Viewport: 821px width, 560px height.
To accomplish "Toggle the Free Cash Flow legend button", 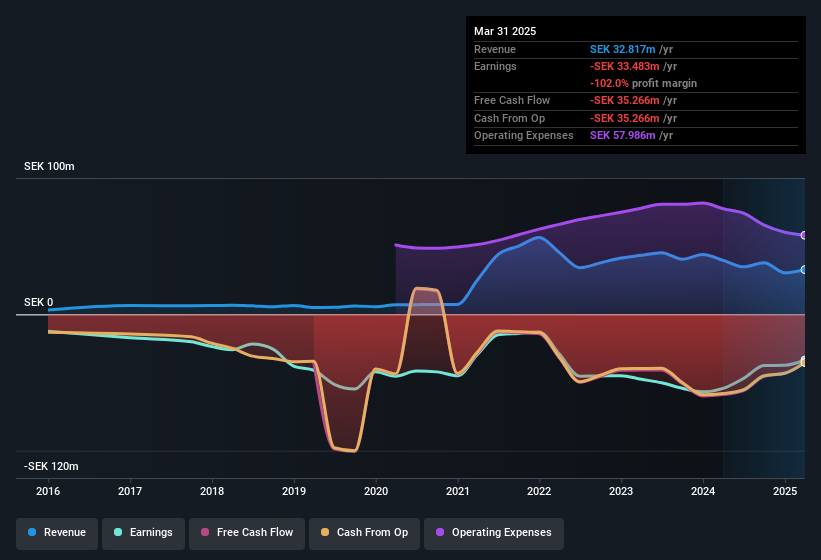I will [247, 533].
